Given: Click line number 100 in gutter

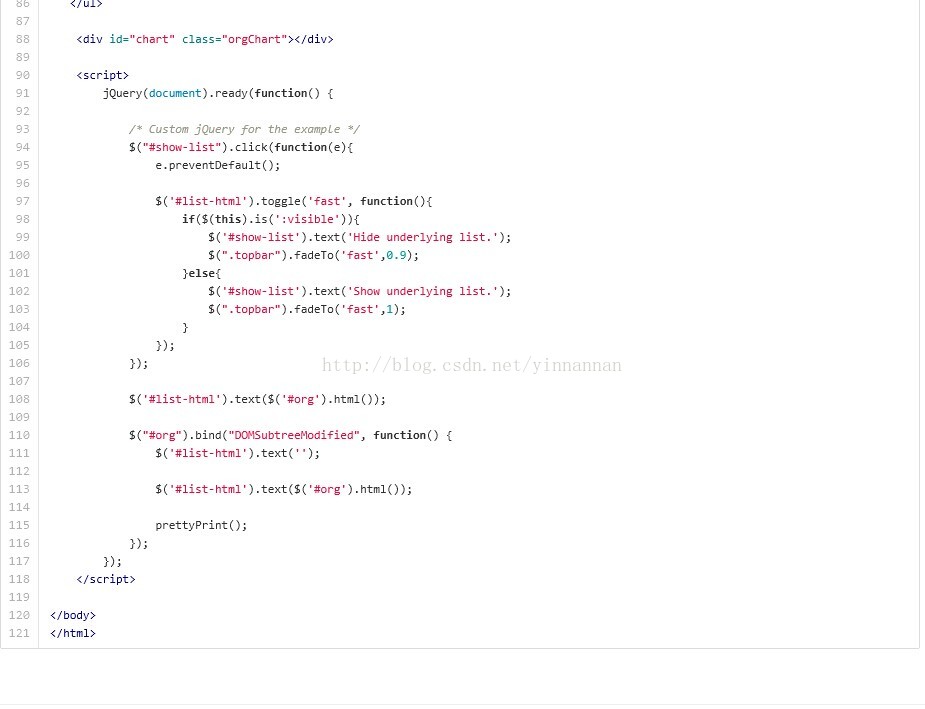Looking at the screenshot, I should click(19, 255).
